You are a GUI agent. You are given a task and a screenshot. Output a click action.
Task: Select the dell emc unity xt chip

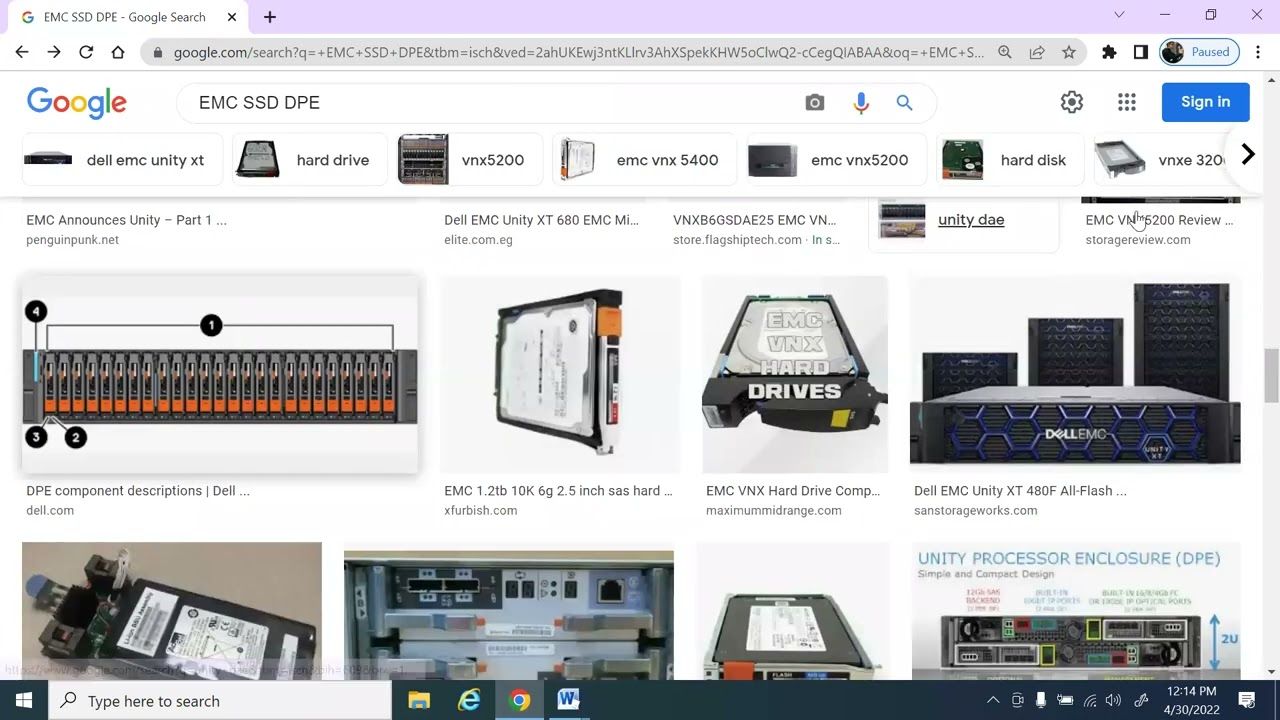click(x=121, y=160)
